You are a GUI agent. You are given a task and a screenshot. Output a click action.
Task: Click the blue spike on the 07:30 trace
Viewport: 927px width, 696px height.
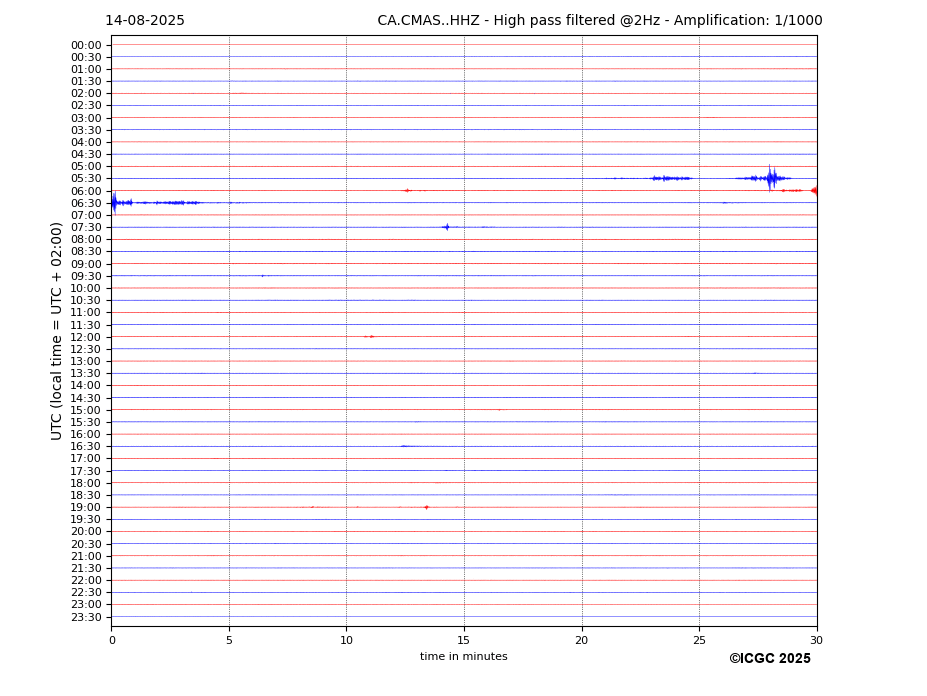coord(447,227)
